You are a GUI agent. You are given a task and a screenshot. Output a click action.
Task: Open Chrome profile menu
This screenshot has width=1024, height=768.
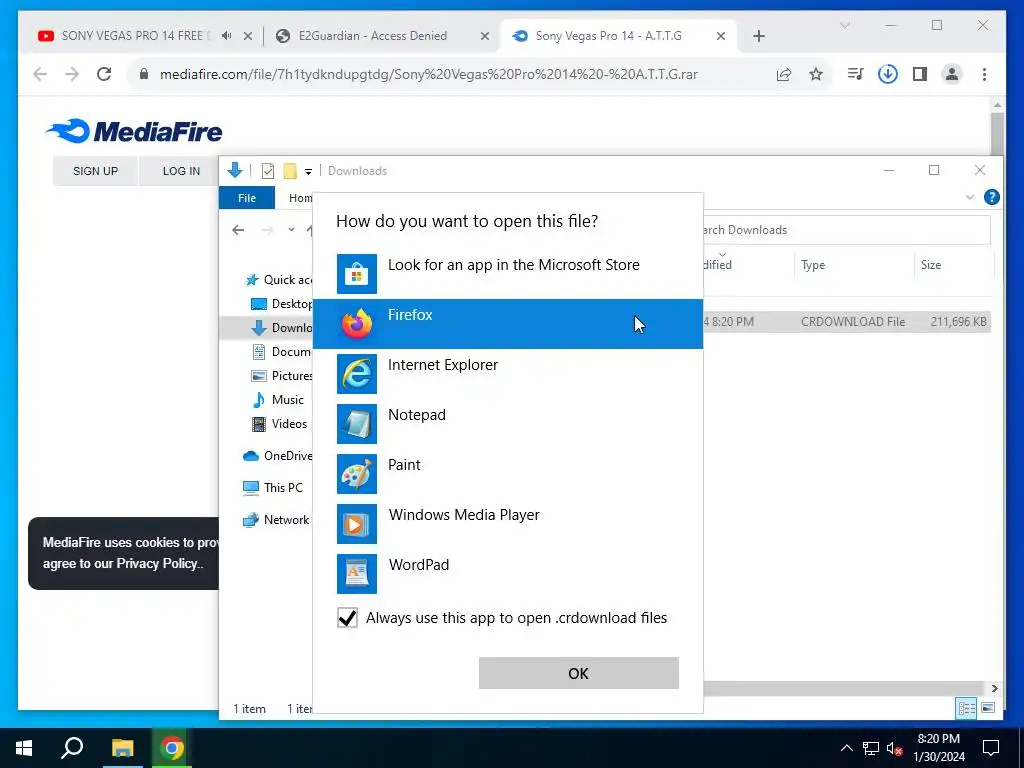952,74
